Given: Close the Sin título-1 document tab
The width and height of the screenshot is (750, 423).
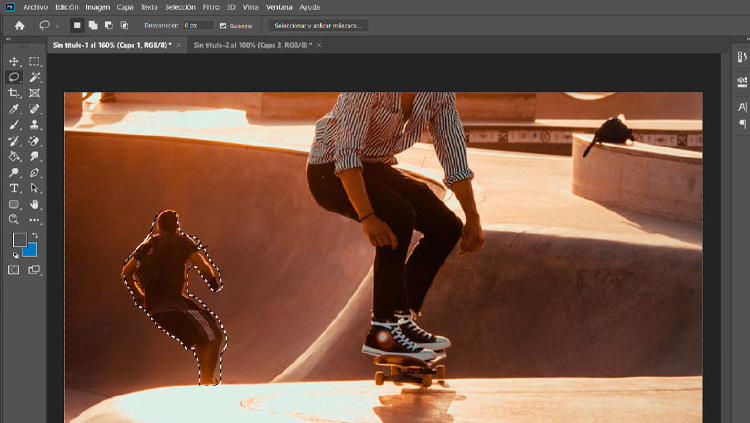Looking at the screenshot, I should pyautogui.click(x=179, y=45).
